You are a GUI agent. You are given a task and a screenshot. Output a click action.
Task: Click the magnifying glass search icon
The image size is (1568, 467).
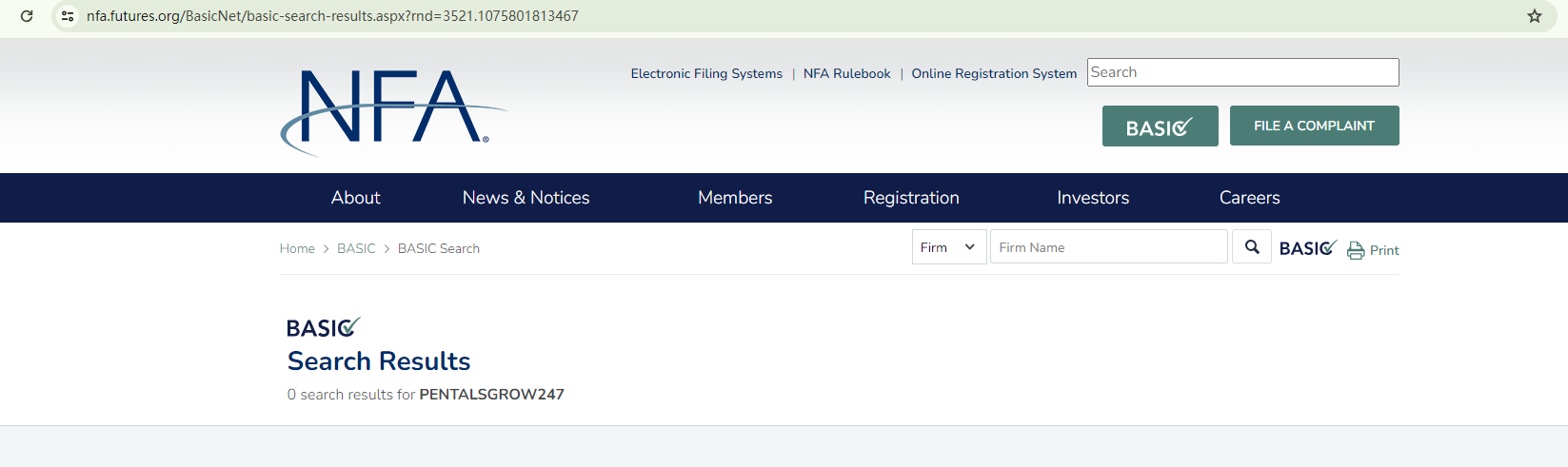point(1252,247)
